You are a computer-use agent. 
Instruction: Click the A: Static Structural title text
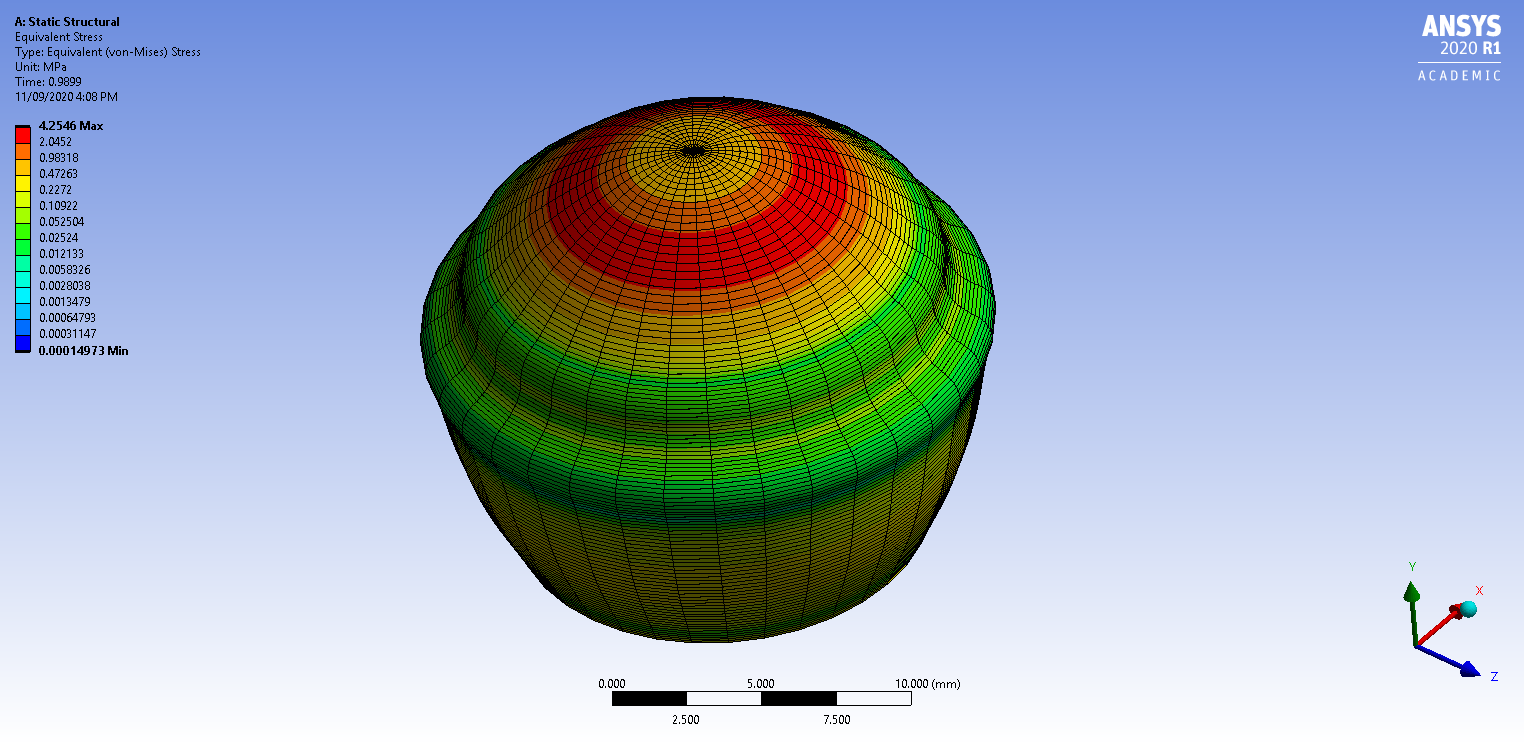tap(67, 22)
